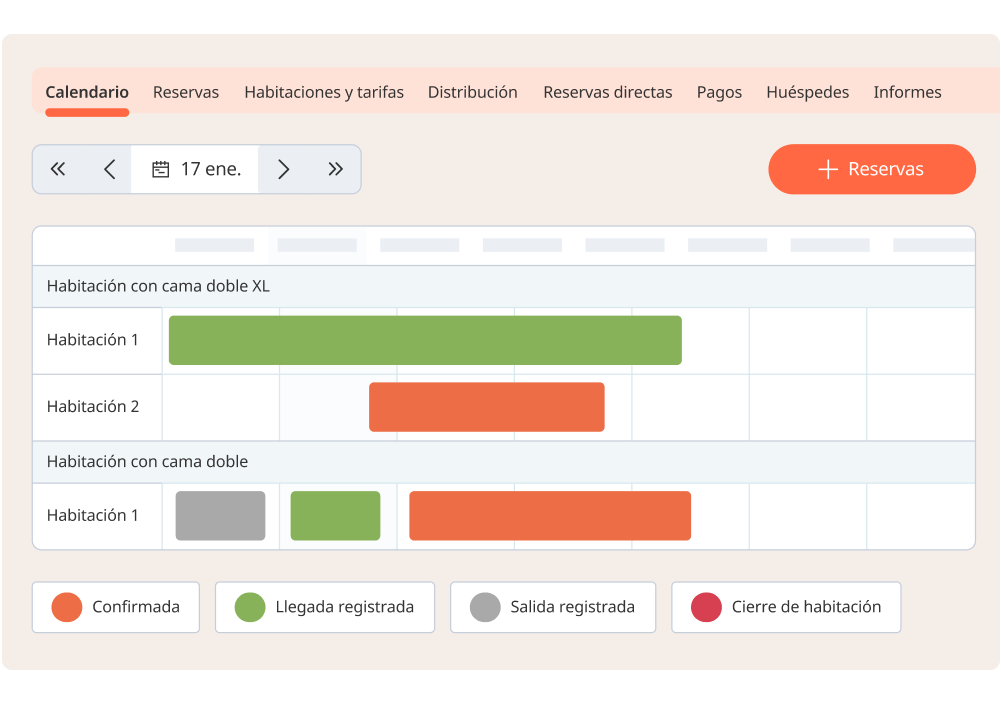Open the Habitaciones y tarifas tab
This screenshot has width=1001, height=706.
[x=324, y=92]
